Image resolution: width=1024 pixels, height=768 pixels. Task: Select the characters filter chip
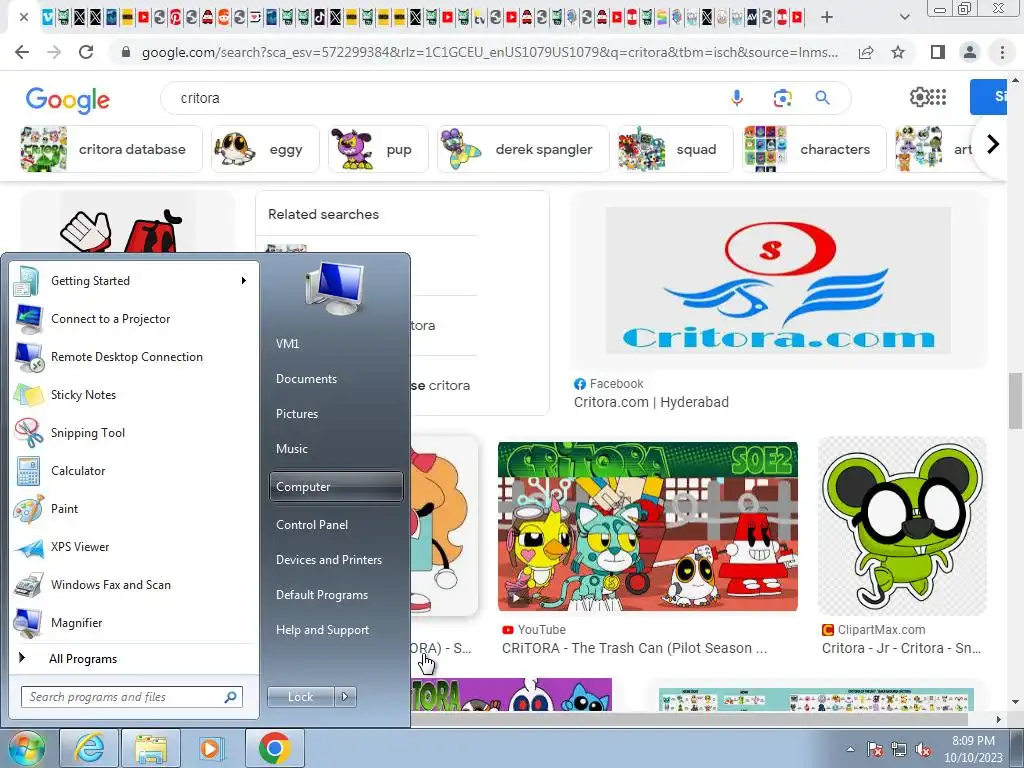[x=814, y=149]
